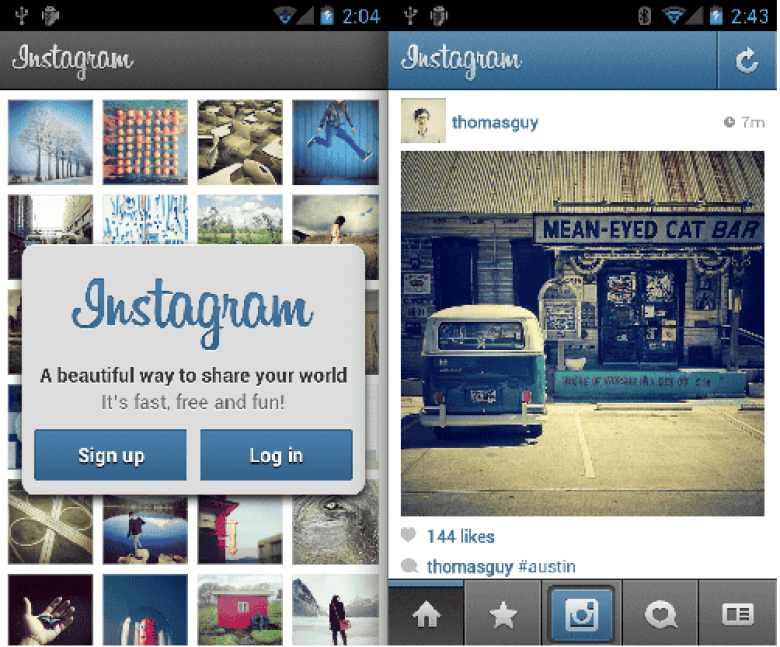View the 144 likes list
The height and width of the screenshot is (647, 780).
461,536
